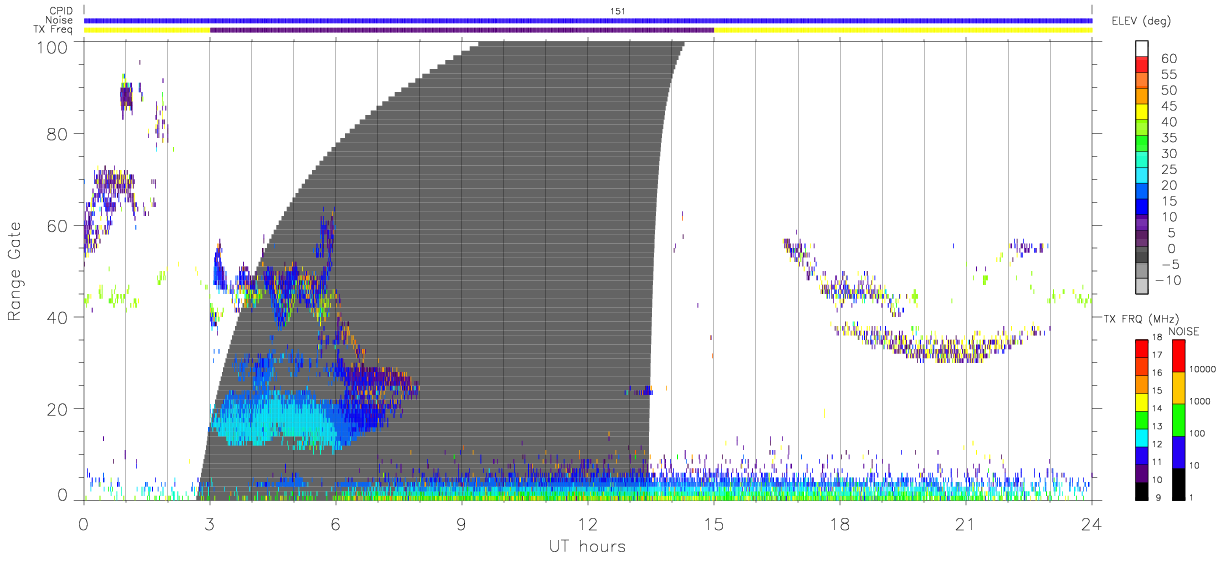Select the red top swatch of the NOISE bar

point(1178,356)
